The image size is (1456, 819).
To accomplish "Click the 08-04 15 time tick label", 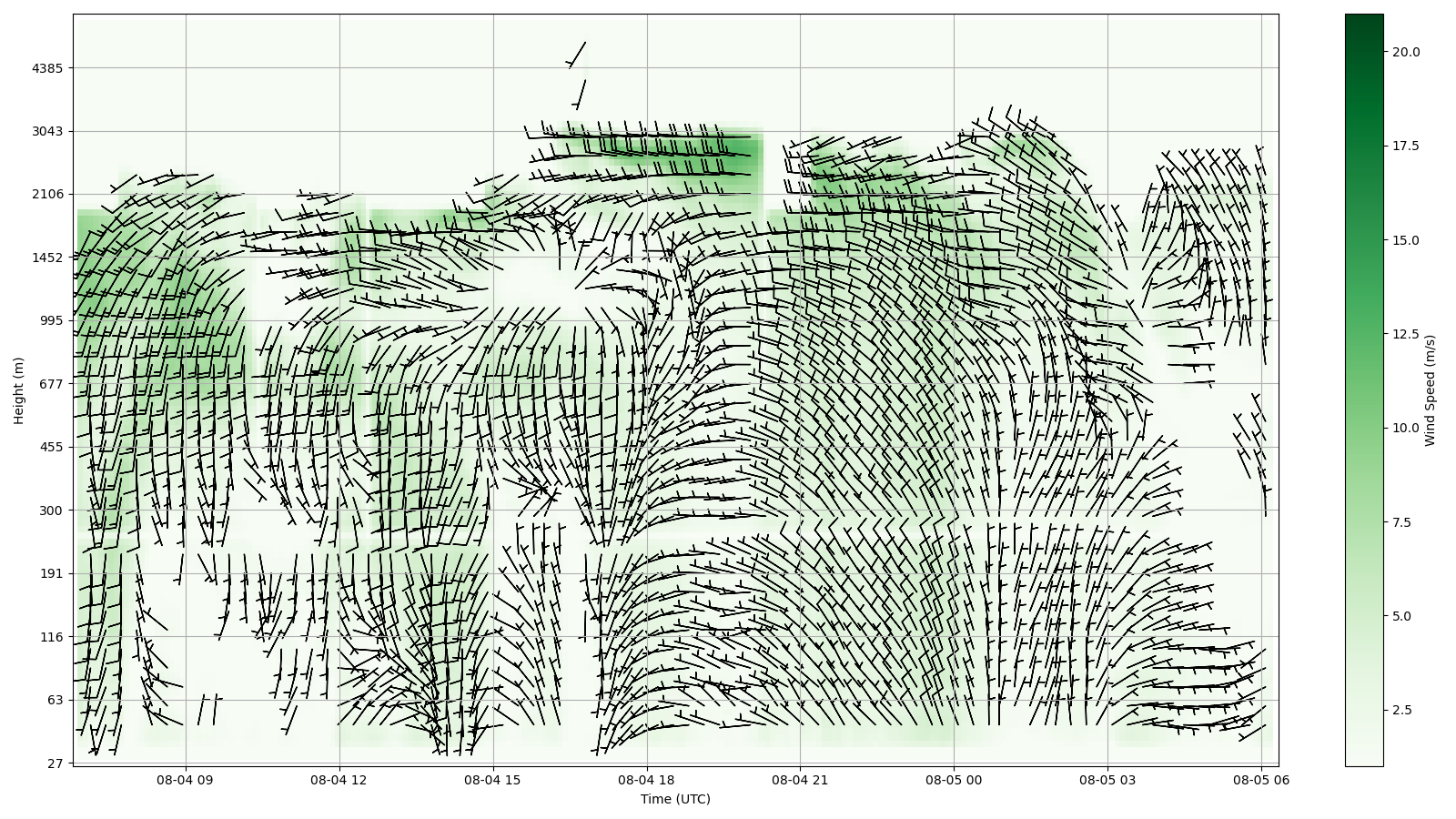I will (x=492, y=779).
